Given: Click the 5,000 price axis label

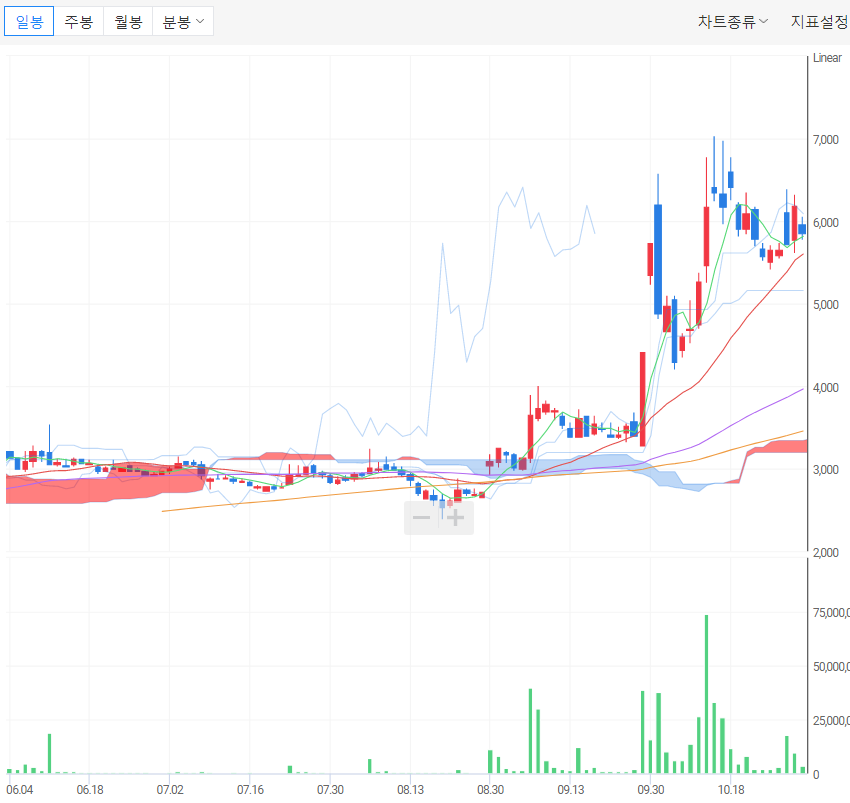Looking at the screenshot, I should click(826, 305).
